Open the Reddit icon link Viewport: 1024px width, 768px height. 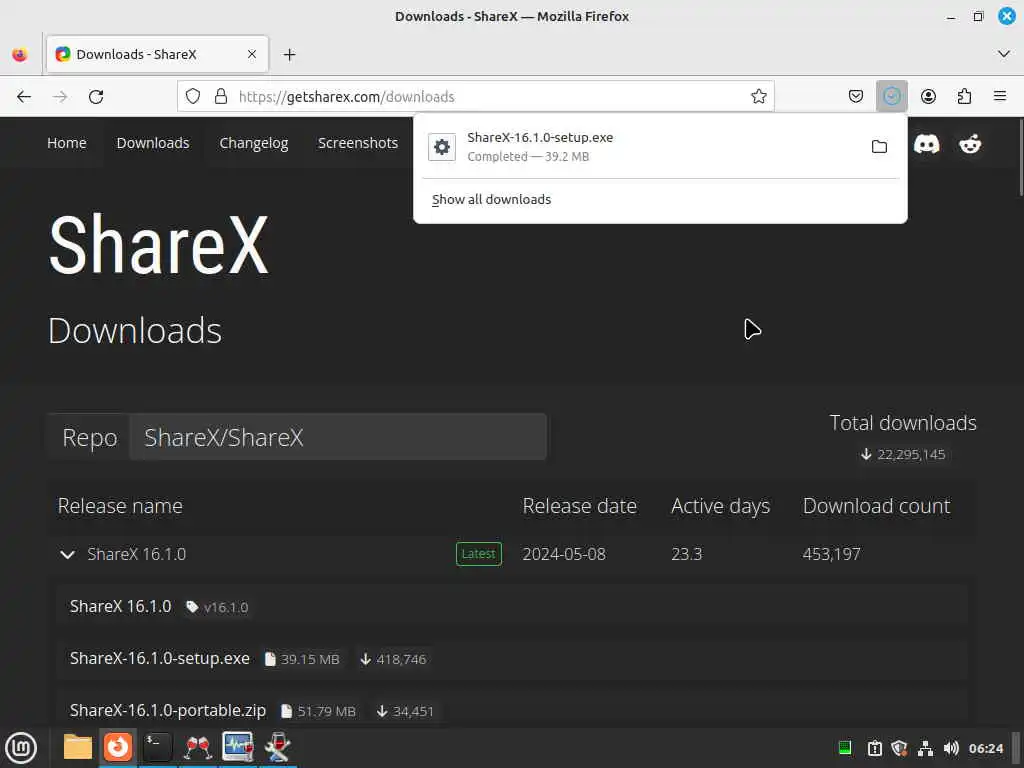tap(970, 144)
